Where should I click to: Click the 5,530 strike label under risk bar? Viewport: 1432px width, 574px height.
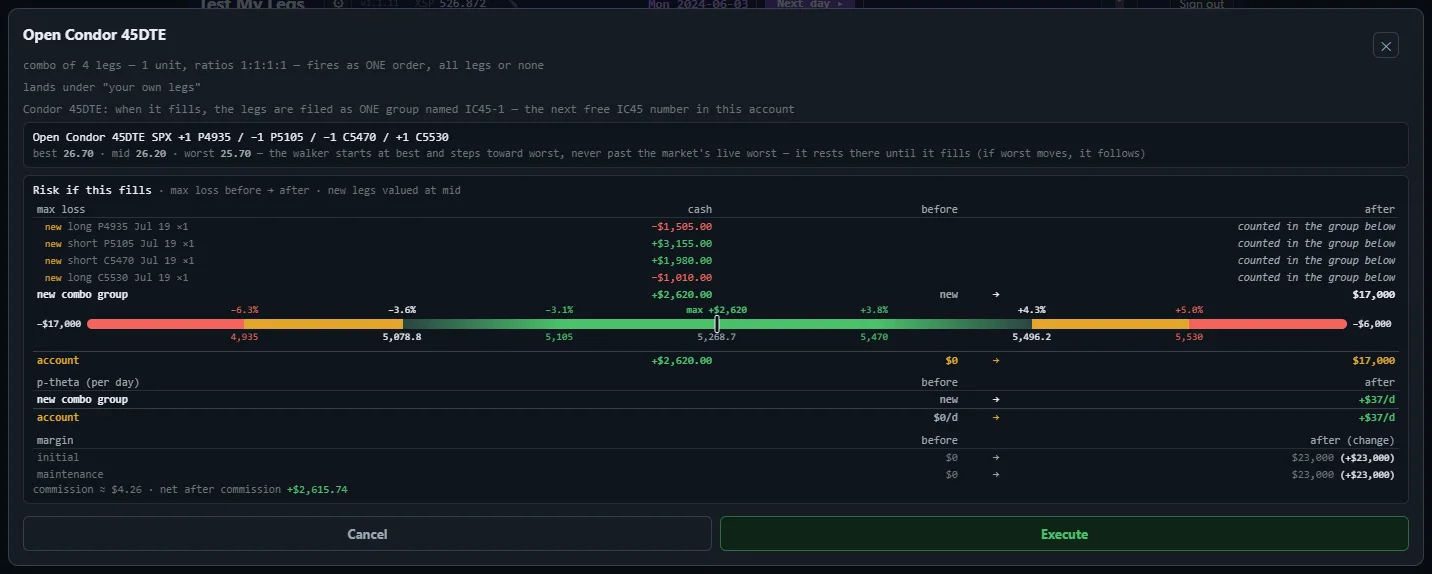(x=1189, y=337)
